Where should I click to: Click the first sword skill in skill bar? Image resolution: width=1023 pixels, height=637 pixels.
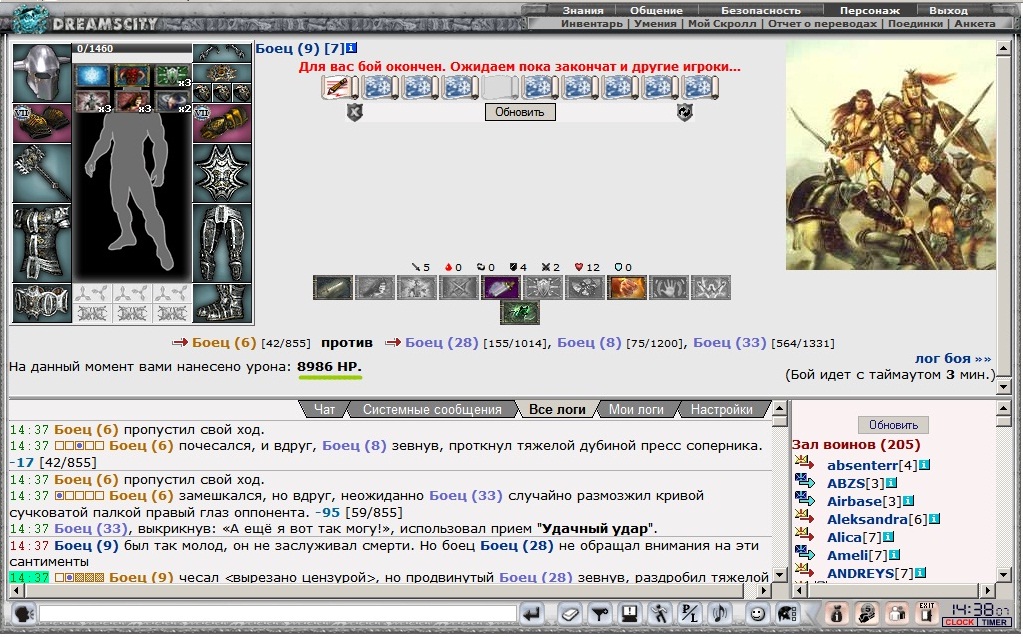pos(333,287)
